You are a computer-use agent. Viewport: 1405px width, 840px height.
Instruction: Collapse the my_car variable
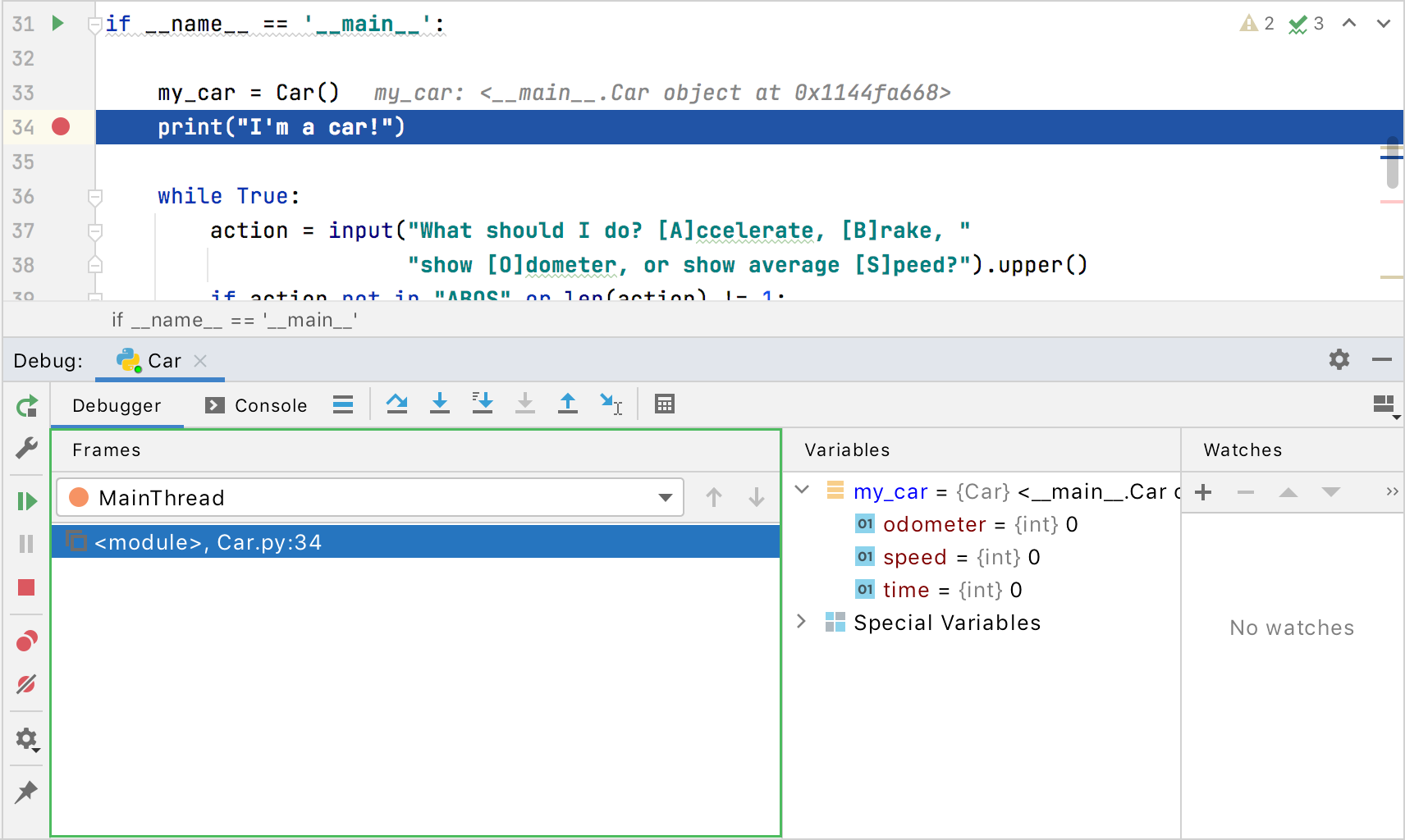coord(802,490)
